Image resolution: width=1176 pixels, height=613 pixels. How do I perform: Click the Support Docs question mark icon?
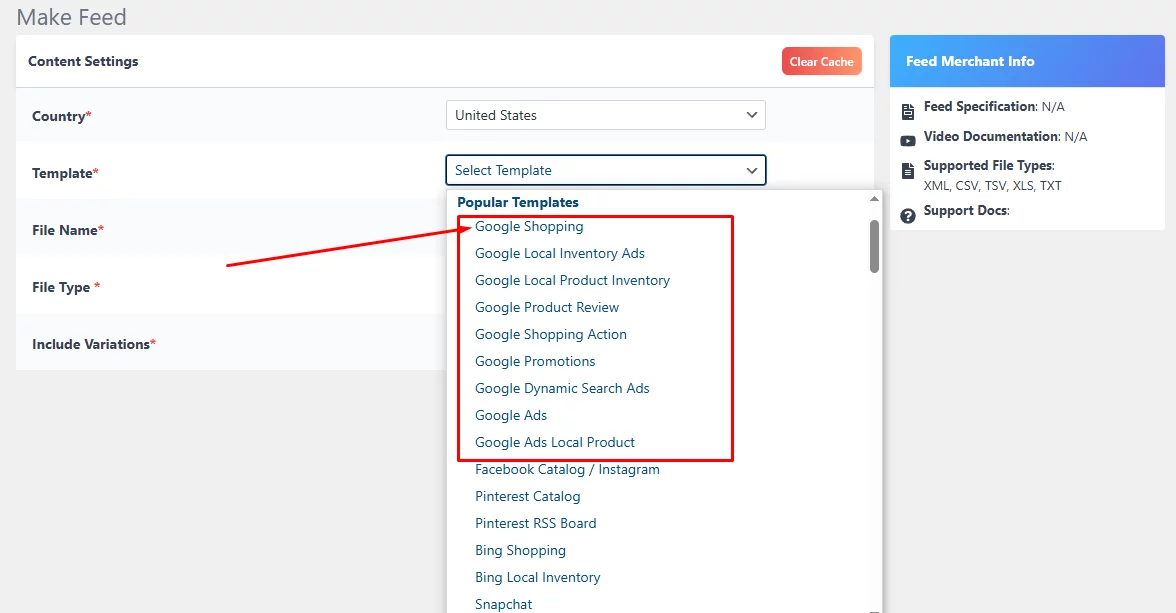click(x=908, y=216)
